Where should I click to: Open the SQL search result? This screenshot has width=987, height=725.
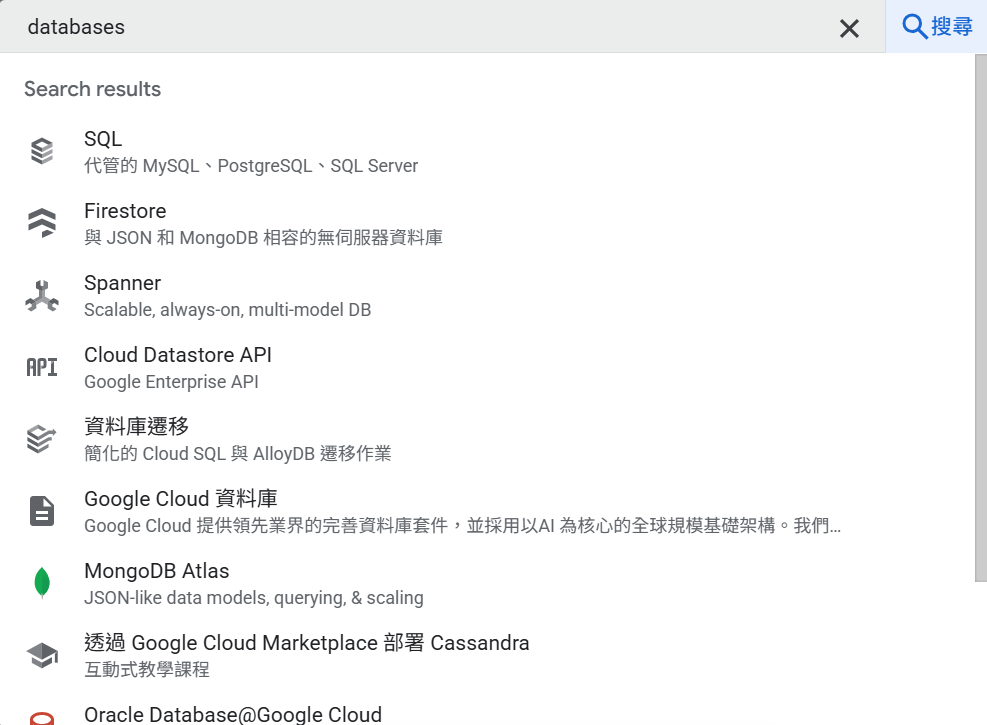pyautogui.click(x=487, y=152)
